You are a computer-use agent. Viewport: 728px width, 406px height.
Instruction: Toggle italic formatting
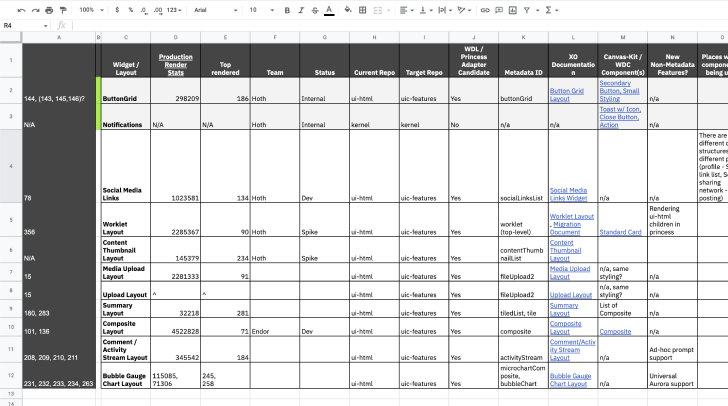[x=301, y=9]
